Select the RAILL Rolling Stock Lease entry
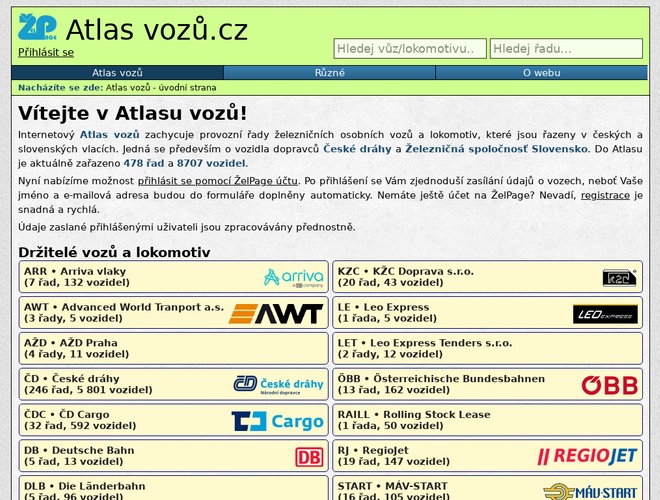Image resolution: width=660 pixels, height=500 pixels. click(x=488, y=420)
